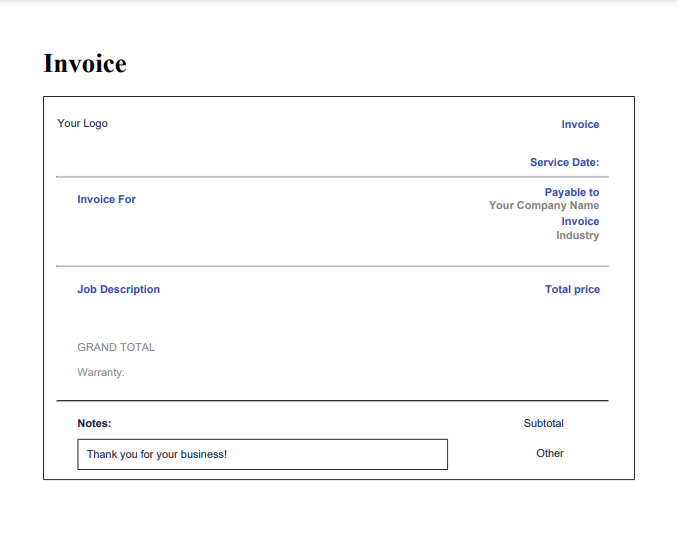The width and height of the screenshot is (677, 539).
Task: Click the Other label below Subtotal
Action: [x=550, y=453]
